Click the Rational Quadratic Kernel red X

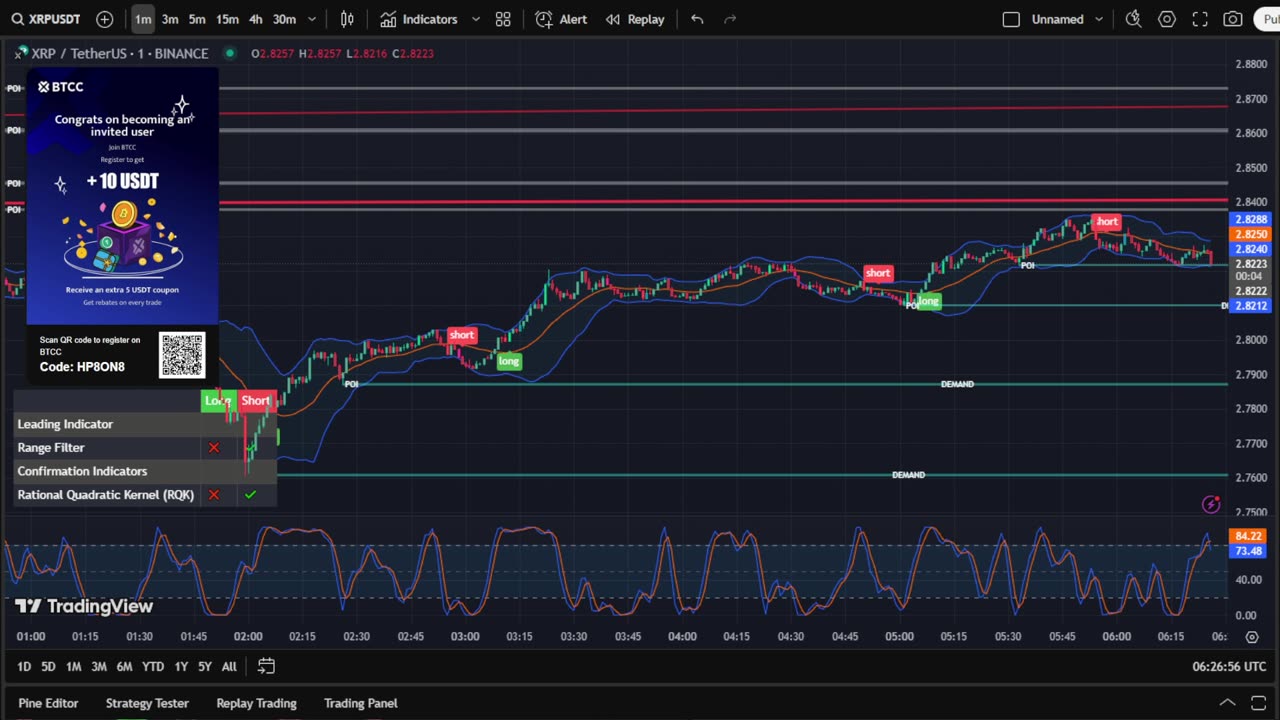click(x=213, y=495)
